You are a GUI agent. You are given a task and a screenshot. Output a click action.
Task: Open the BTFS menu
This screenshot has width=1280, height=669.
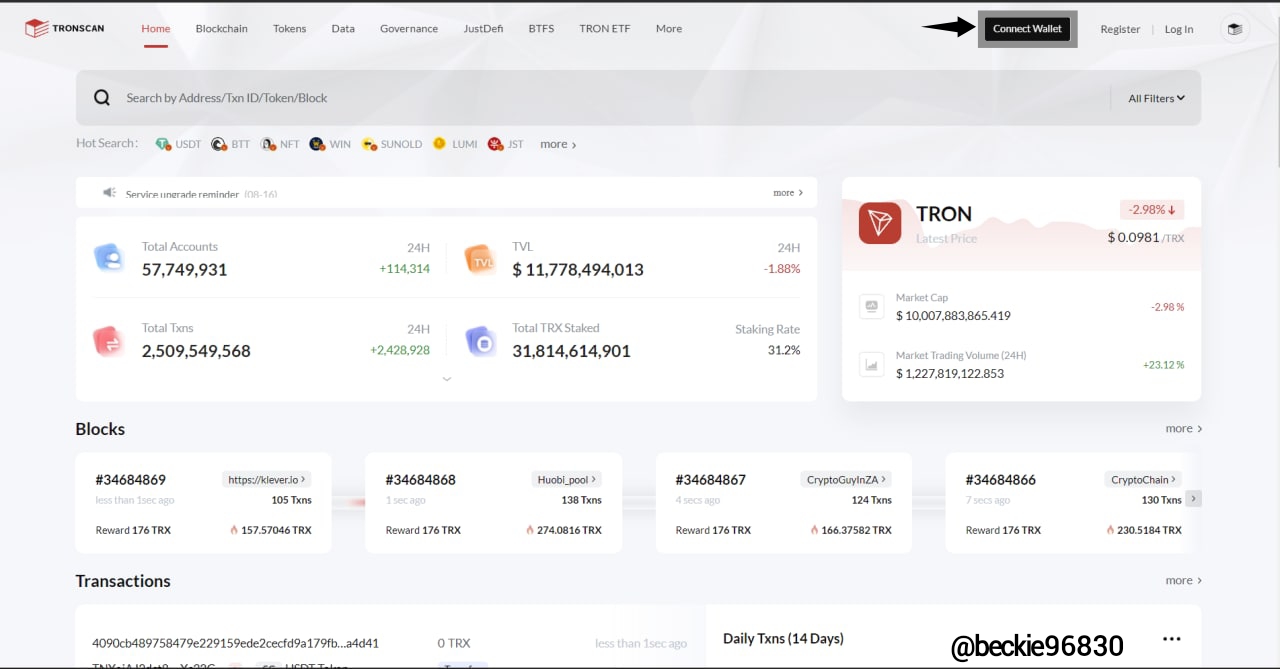pos(541,29)
